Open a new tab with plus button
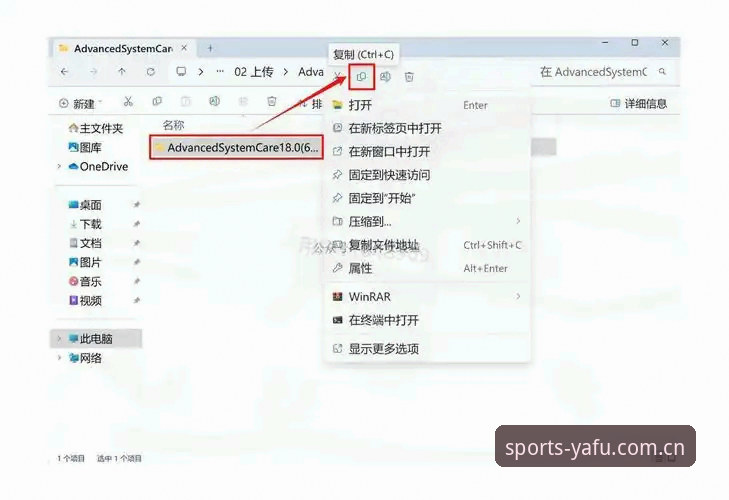Image resolution: width=729 pixels, height=500 pixels. click(210, 48)
